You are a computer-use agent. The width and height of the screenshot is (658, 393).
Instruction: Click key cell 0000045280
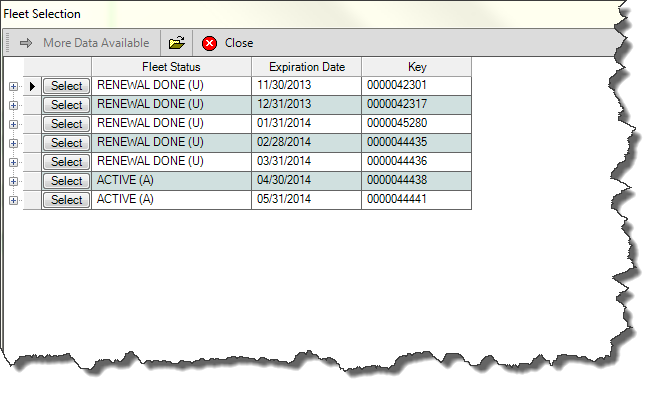click(416, 124)
